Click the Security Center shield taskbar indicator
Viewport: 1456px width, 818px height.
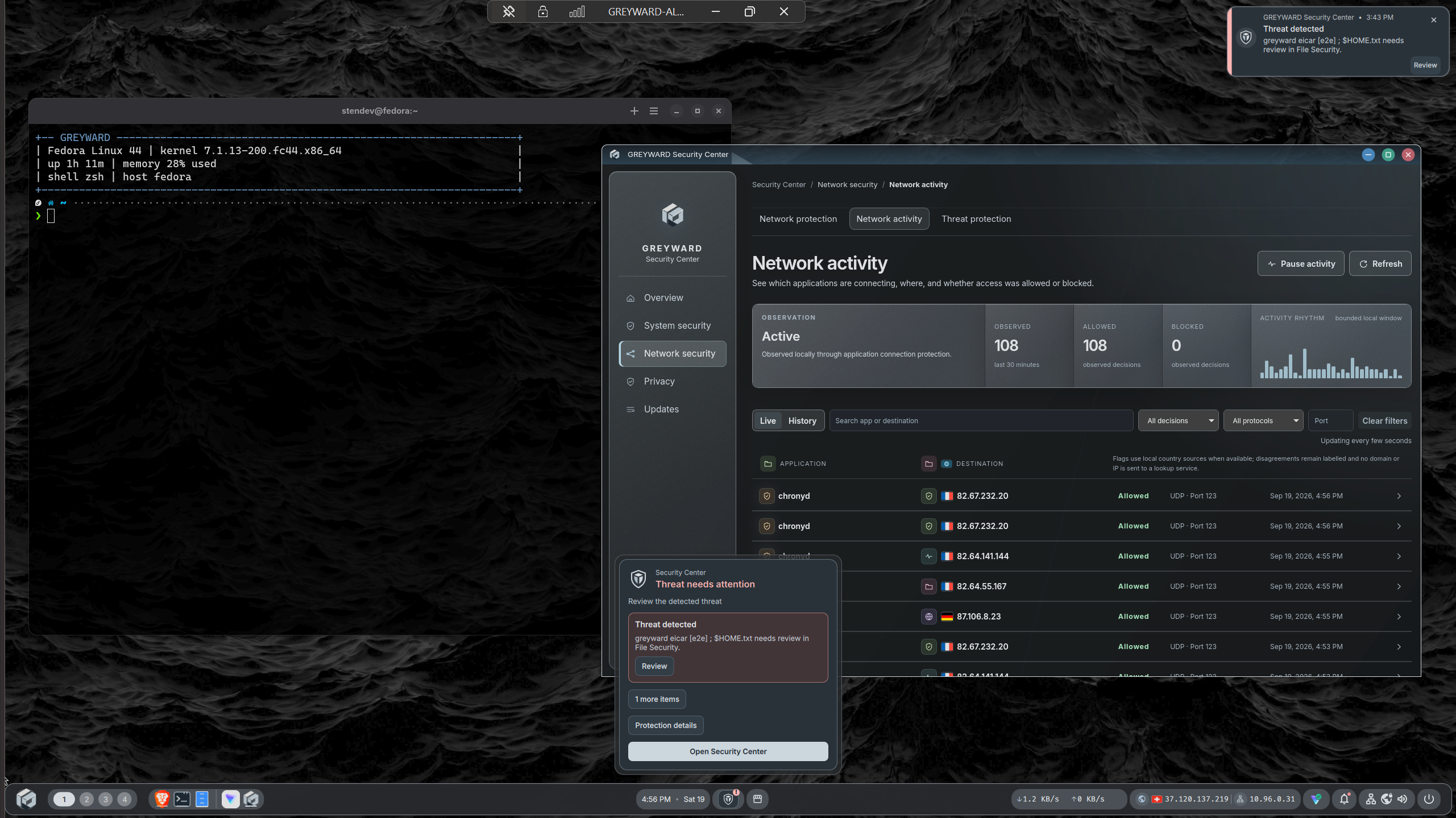728,799
